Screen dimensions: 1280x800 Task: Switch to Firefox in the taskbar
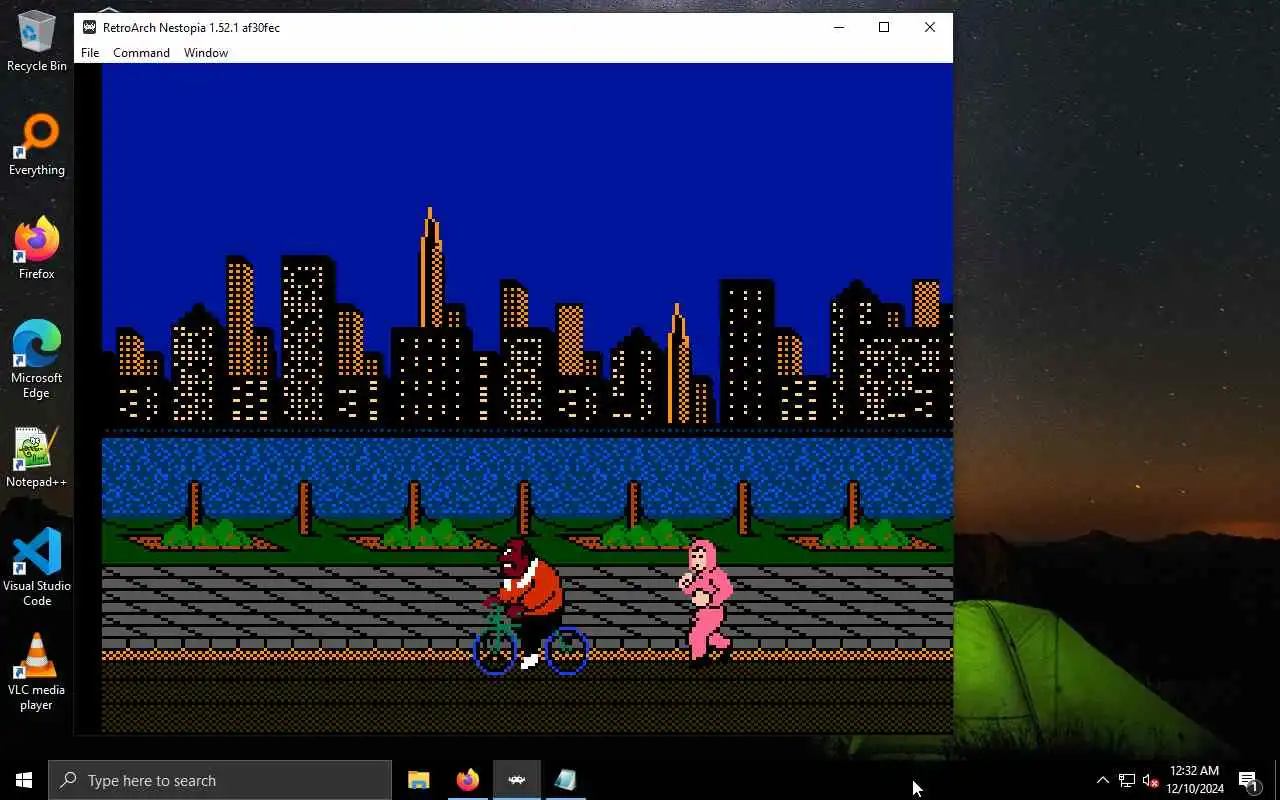pyautogui.click(x=468, y=780)
